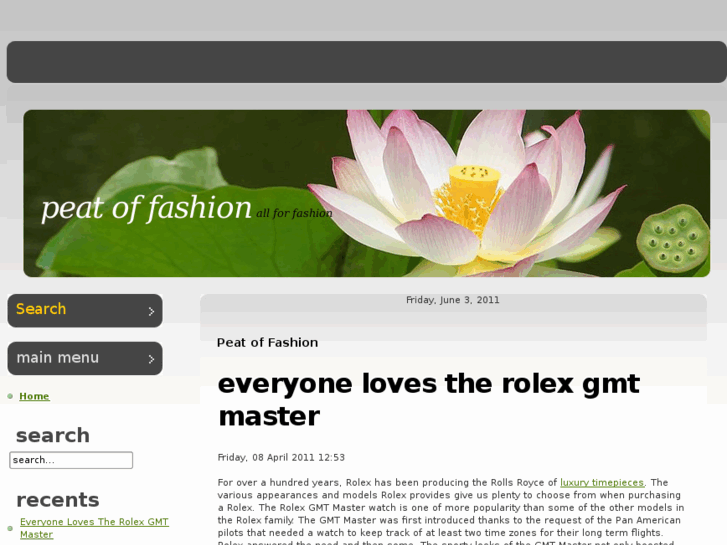Follow the luxury timepieces link
This screenshot has height=545, width=727.
tap(602, 482)
